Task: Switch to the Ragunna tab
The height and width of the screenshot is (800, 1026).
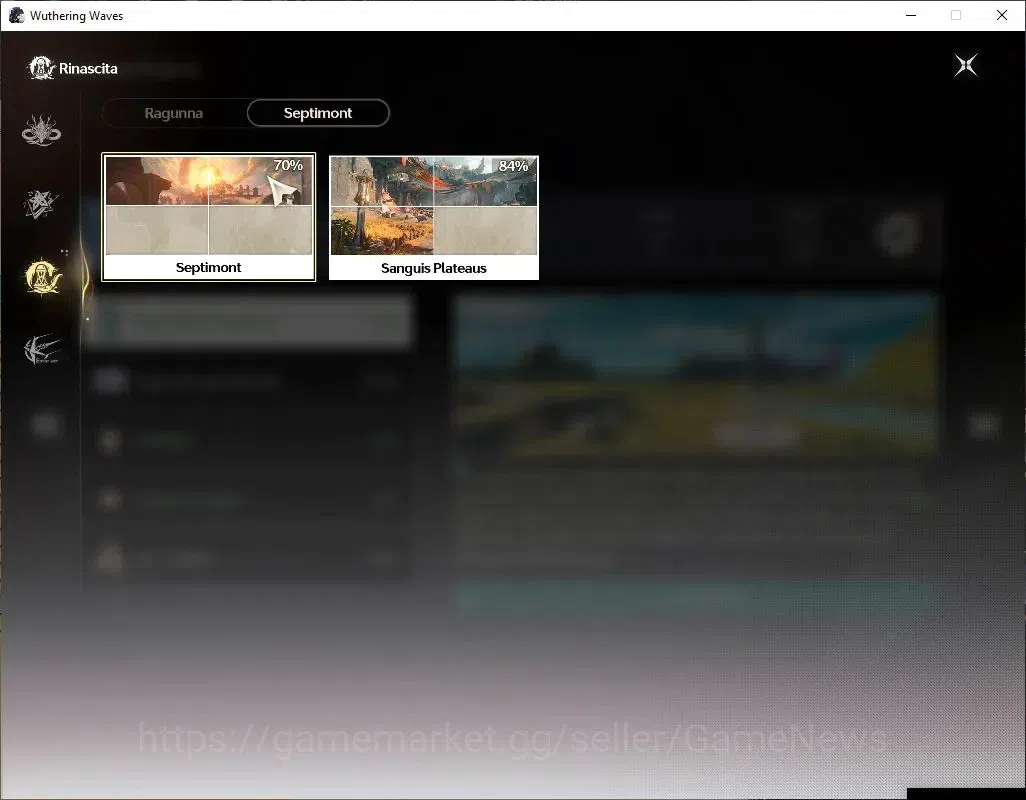Action: click(x=173, y=113)
